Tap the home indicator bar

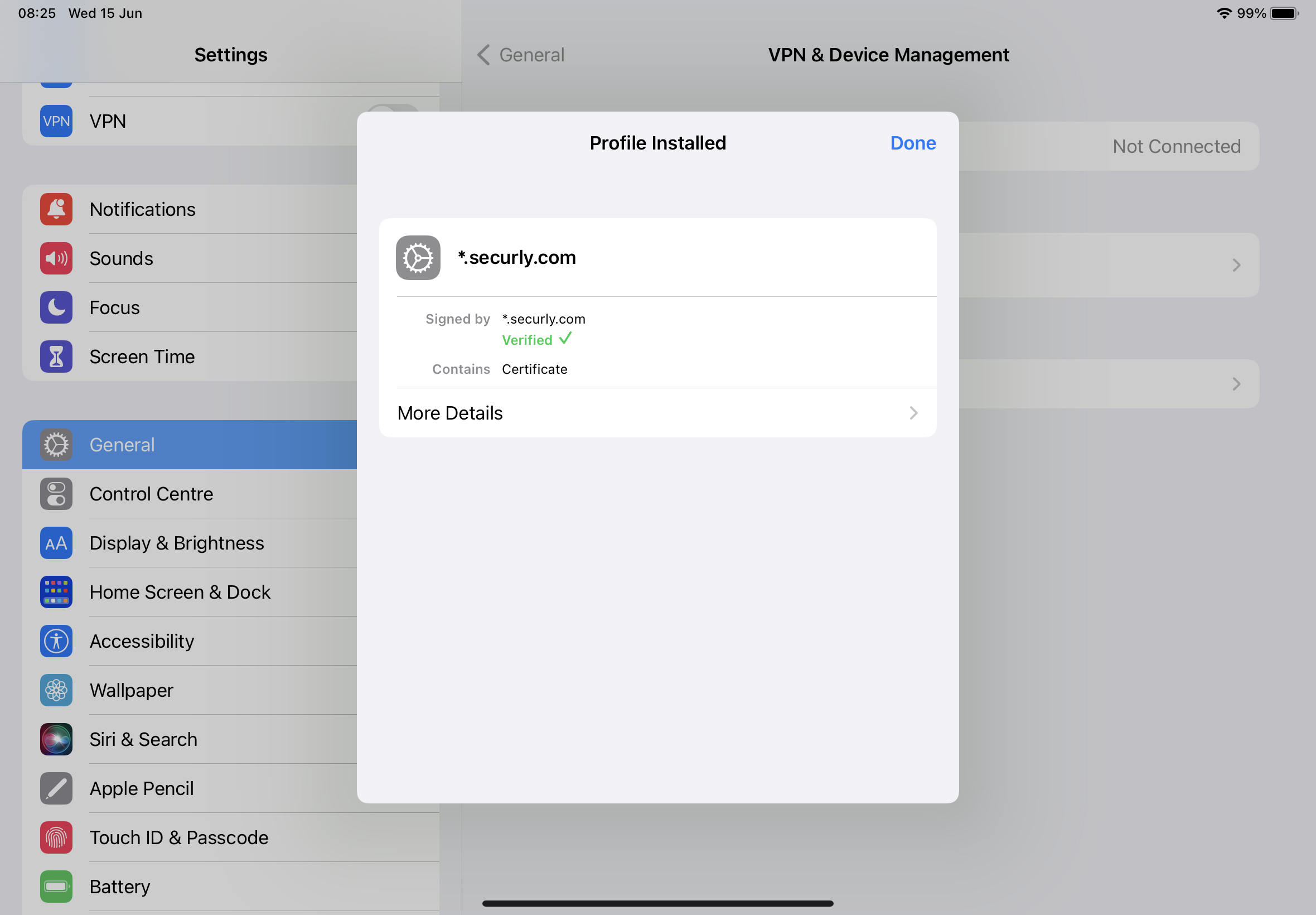657,903
